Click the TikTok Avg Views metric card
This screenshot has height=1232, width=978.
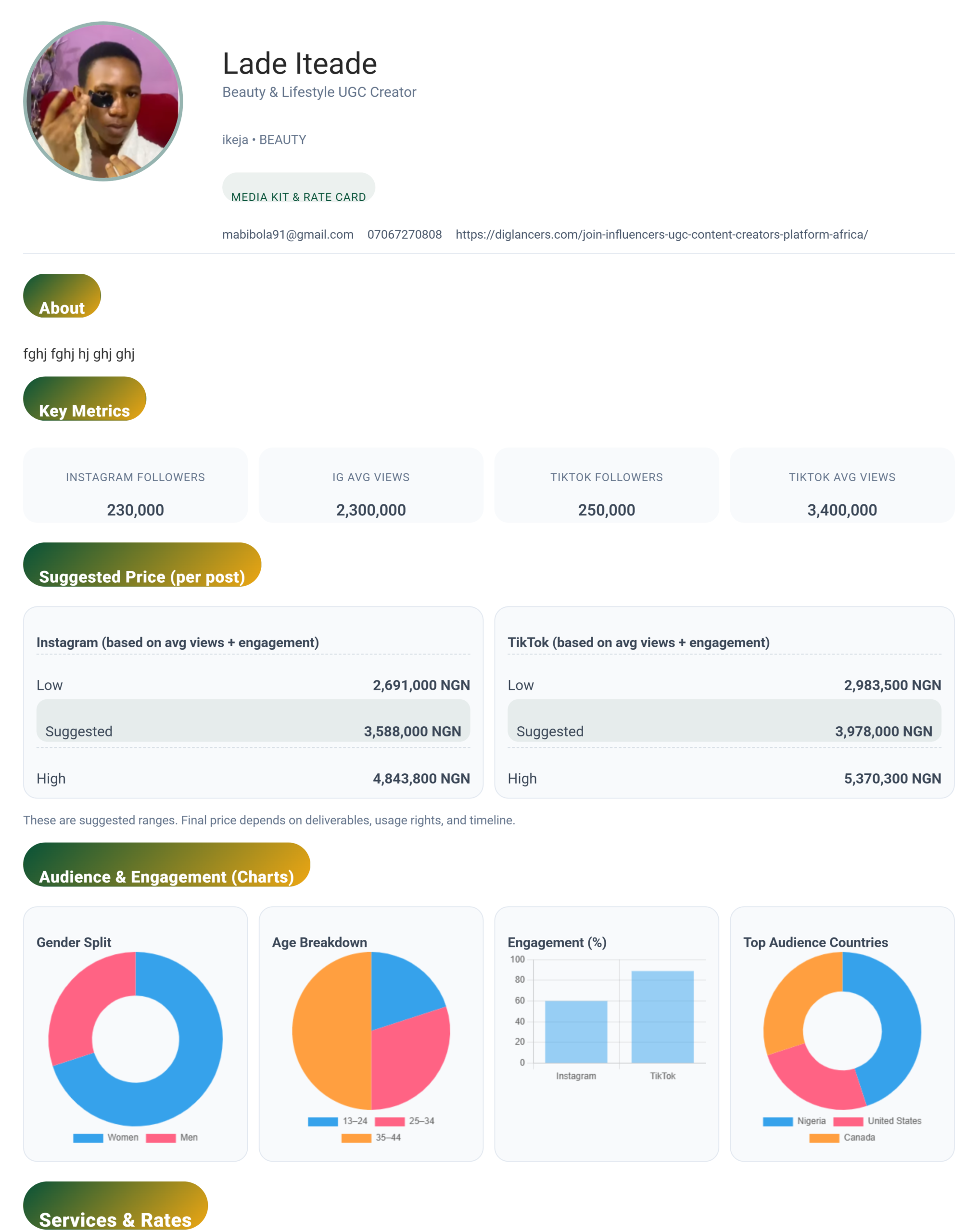[841, 485]
